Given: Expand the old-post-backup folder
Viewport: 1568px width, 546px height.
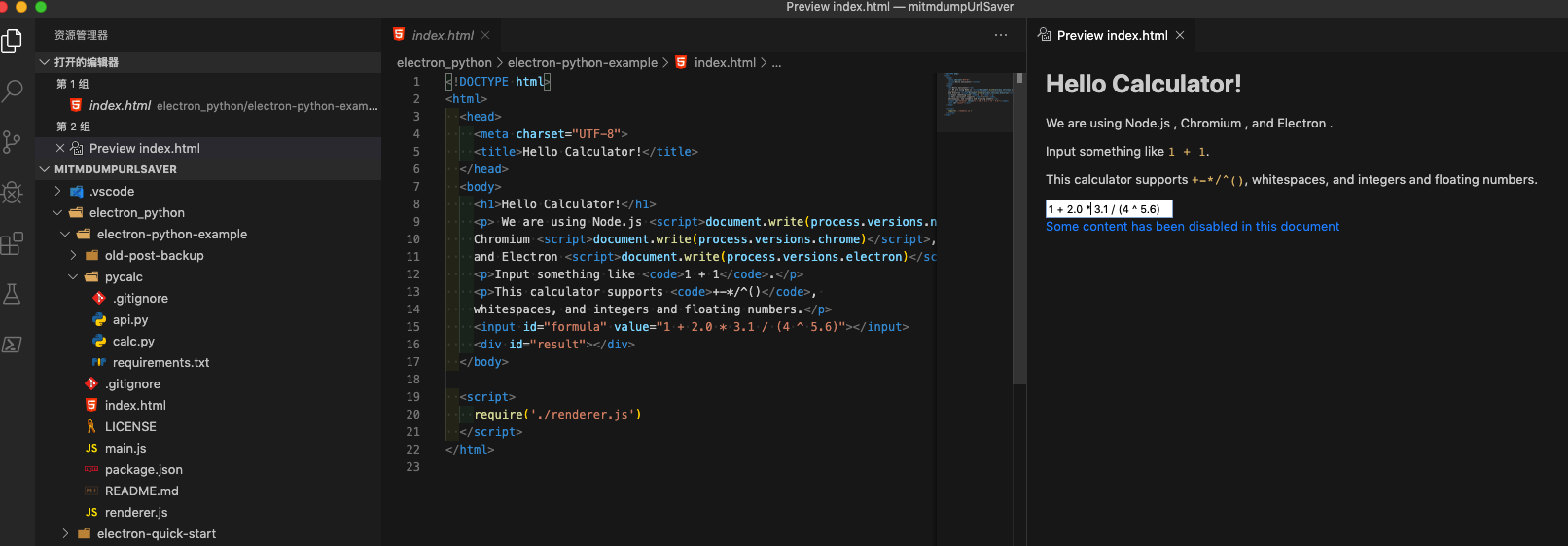Looking at the screenshot, I should click(x=73, y=255).
